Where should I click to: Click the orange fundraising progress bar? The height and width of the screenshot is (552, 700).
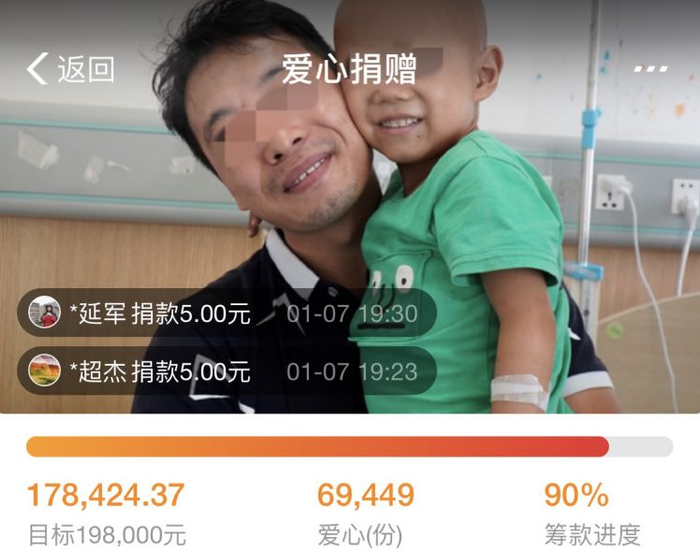(317, 447)
